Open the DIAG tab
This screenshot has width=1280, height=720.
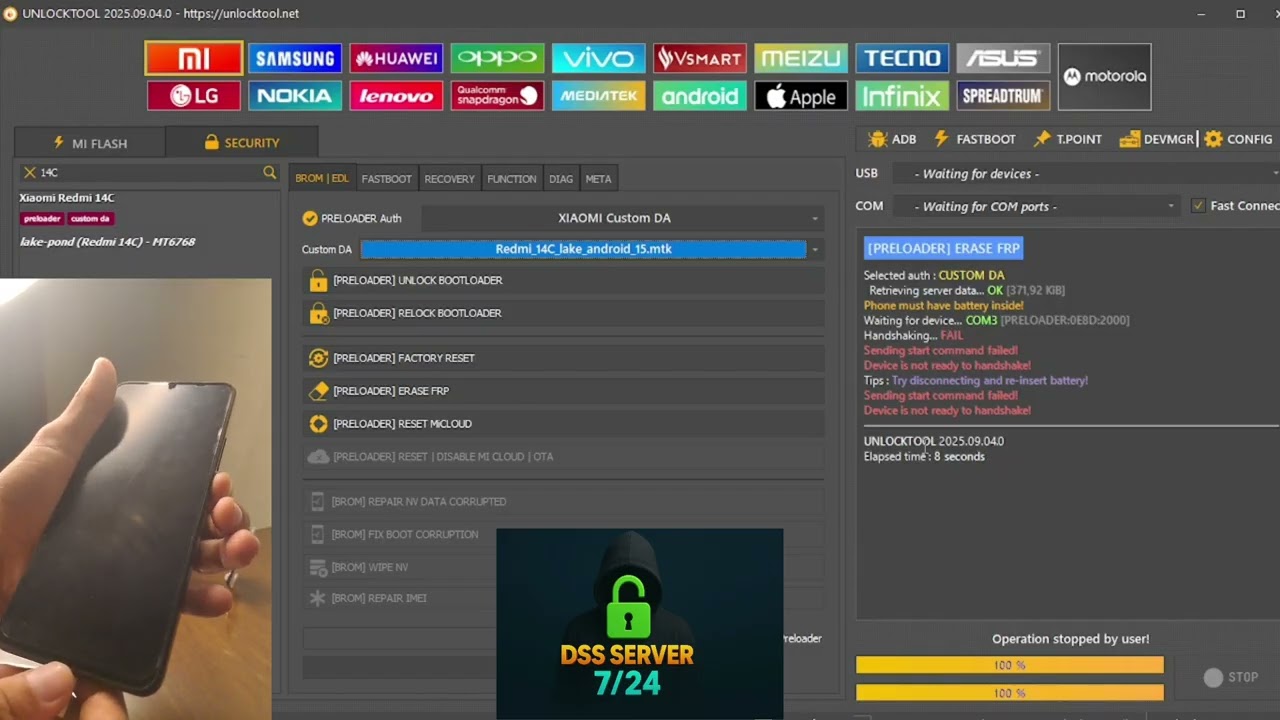[561, 179]
